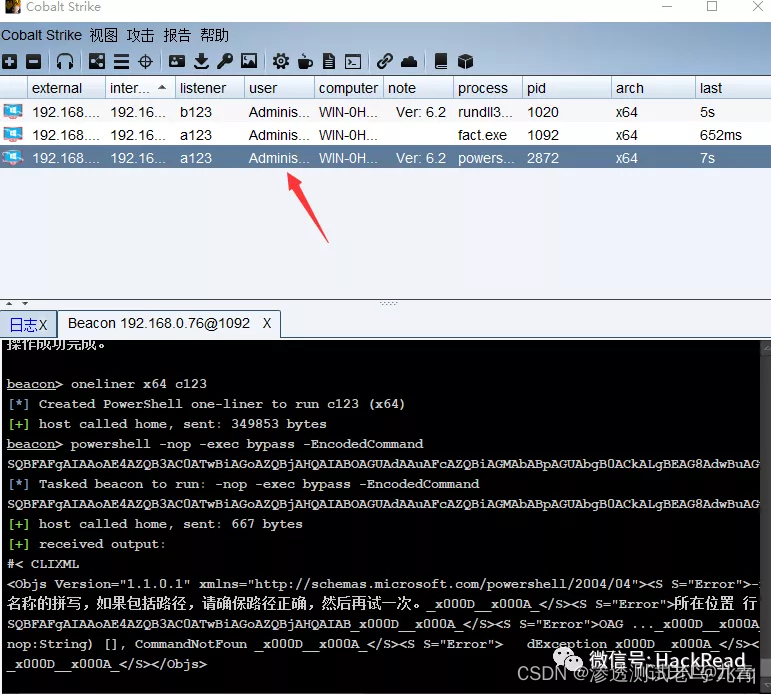Minimize the Cobalt Strike window
The height and width of the screenshot is (694, 771).
[667, 6]
